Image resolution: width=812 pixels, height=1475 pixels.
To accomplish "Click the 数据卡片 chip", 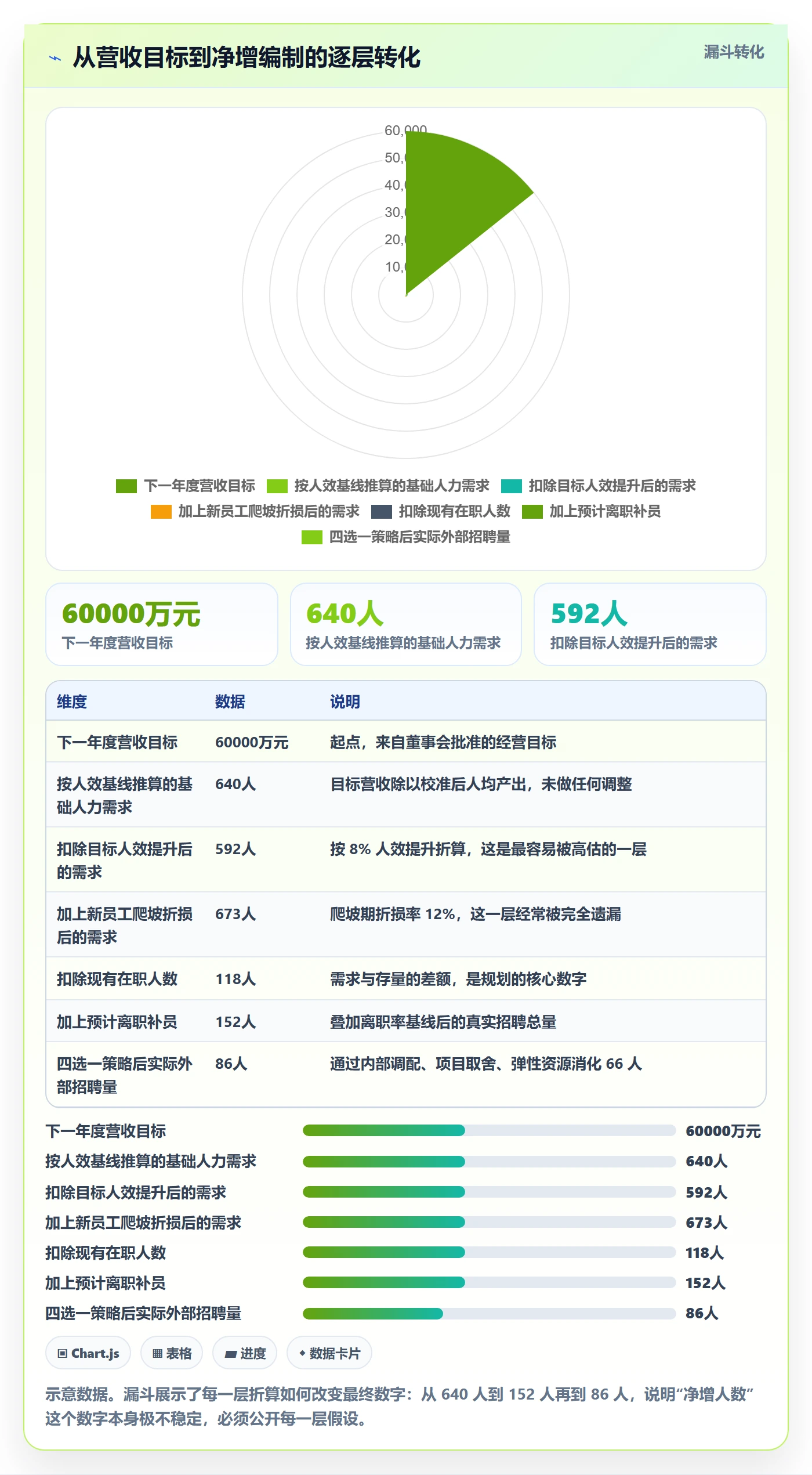I will pyautogui.click(x=329, y=1353).
